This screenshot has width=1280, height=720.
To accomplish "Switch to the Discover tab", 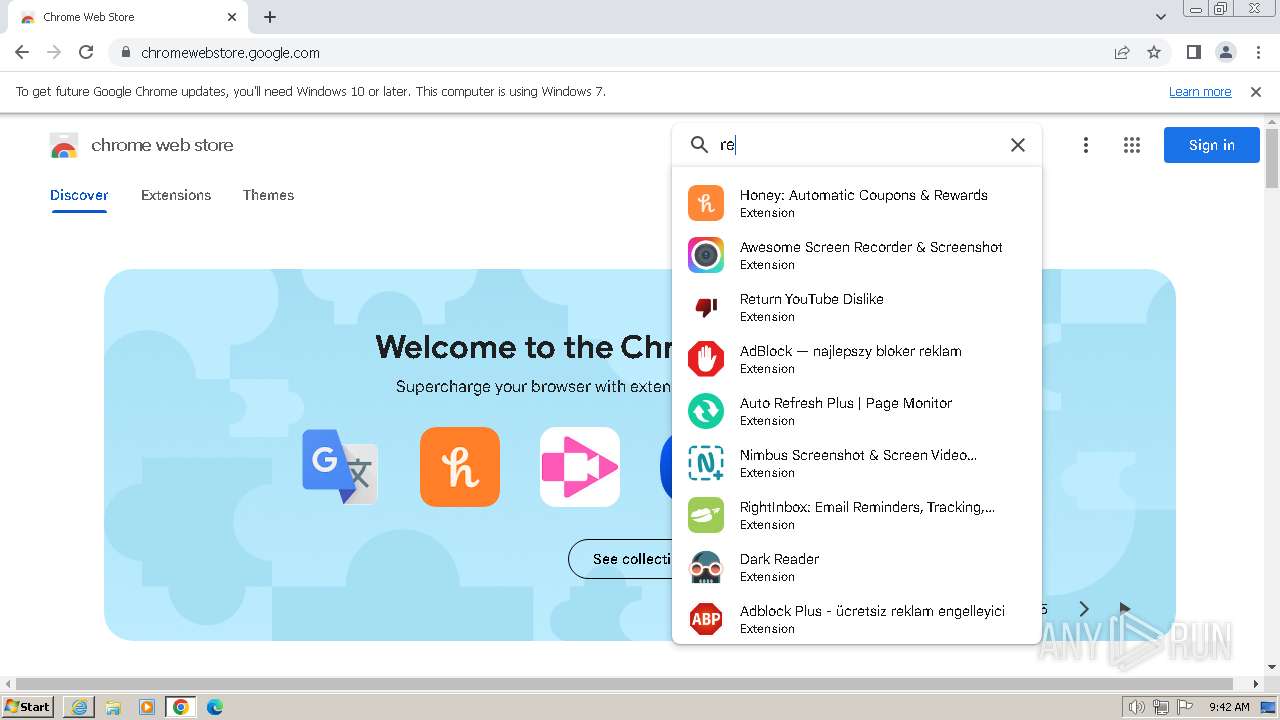I will [x=79, y=195].
